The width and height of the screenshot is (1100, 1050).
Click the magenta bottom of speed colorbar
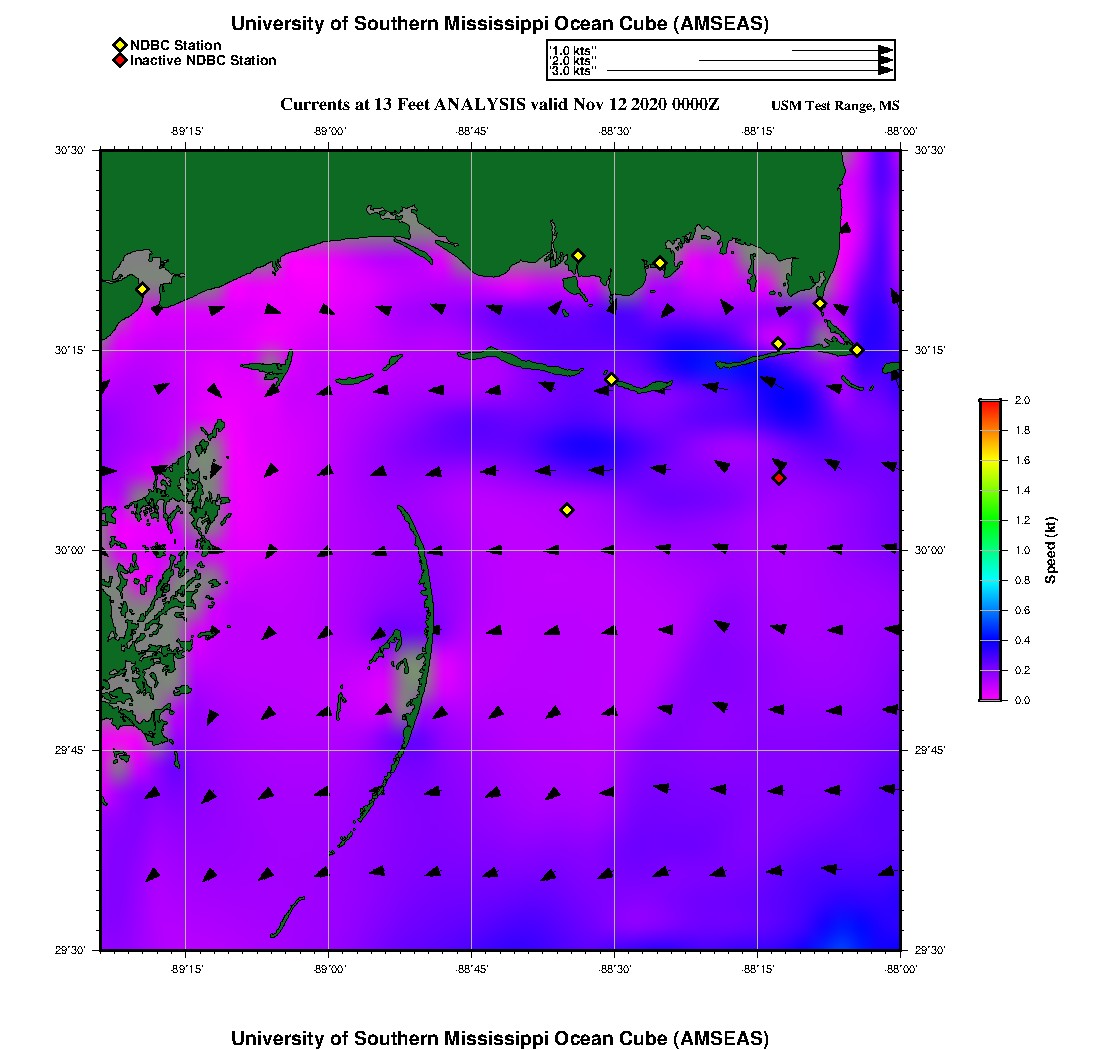(989, 694)
